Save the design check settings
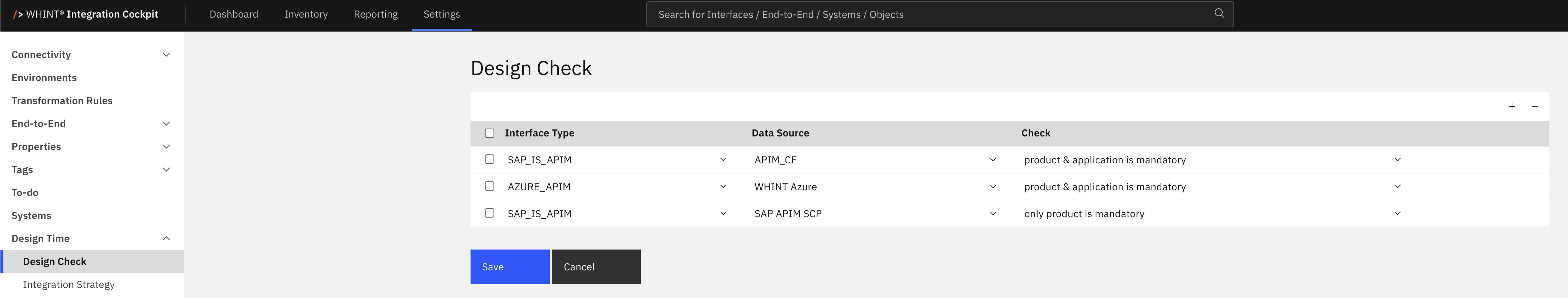The width and height of the screenshot is (1568, 298). tap(510, 267)
